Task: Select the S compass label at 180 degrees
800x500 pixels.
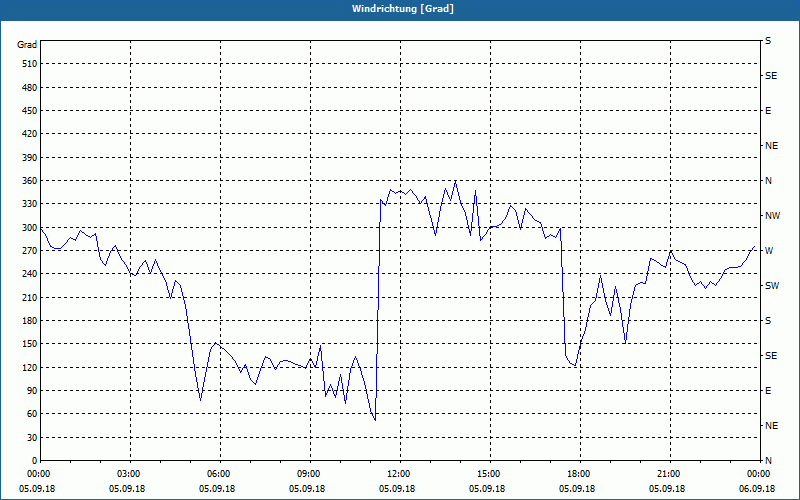Action: tap(768, 321)
